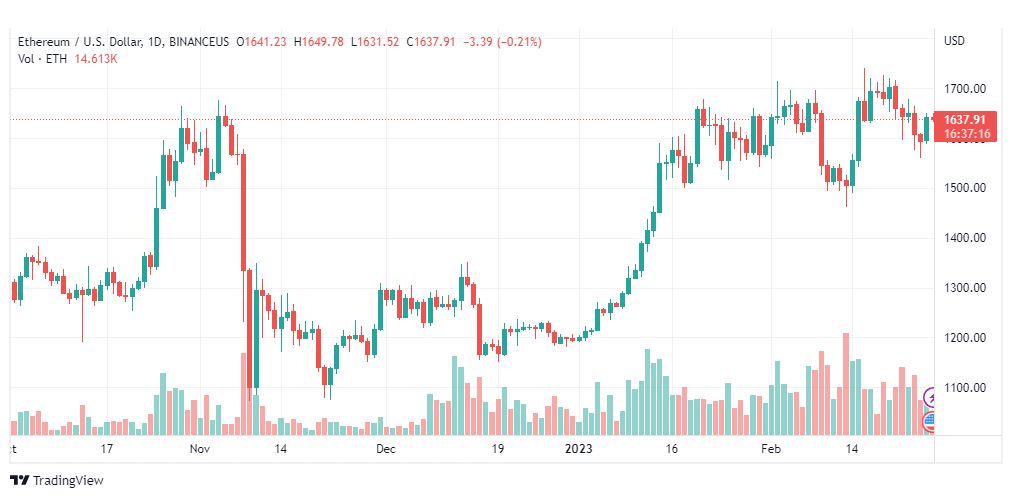The image size is (1012, 498).
Task: Click the red 1637.91 current price label
Action: pos(965,120)
